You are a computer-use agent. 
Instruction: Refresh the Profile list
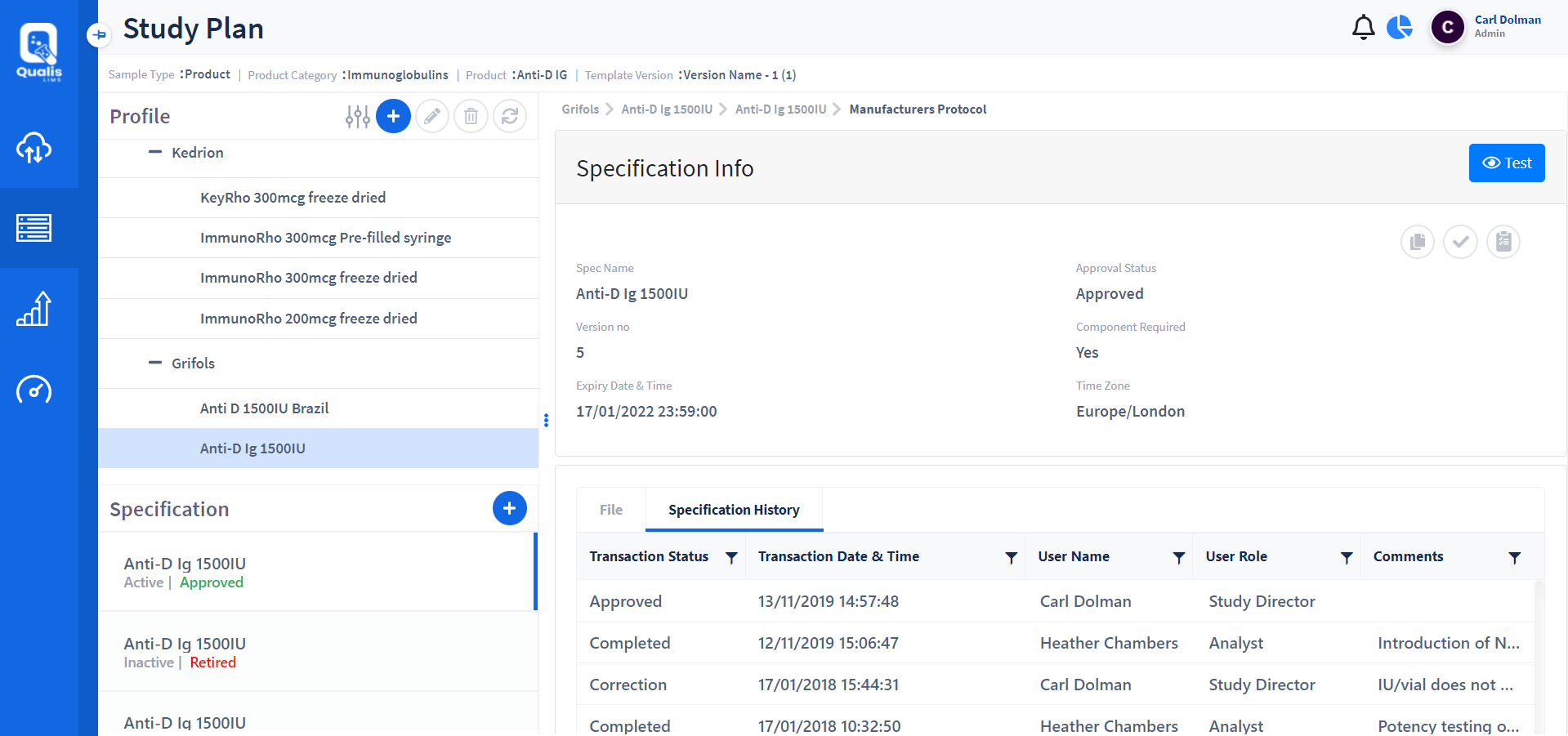pos(510,116)
